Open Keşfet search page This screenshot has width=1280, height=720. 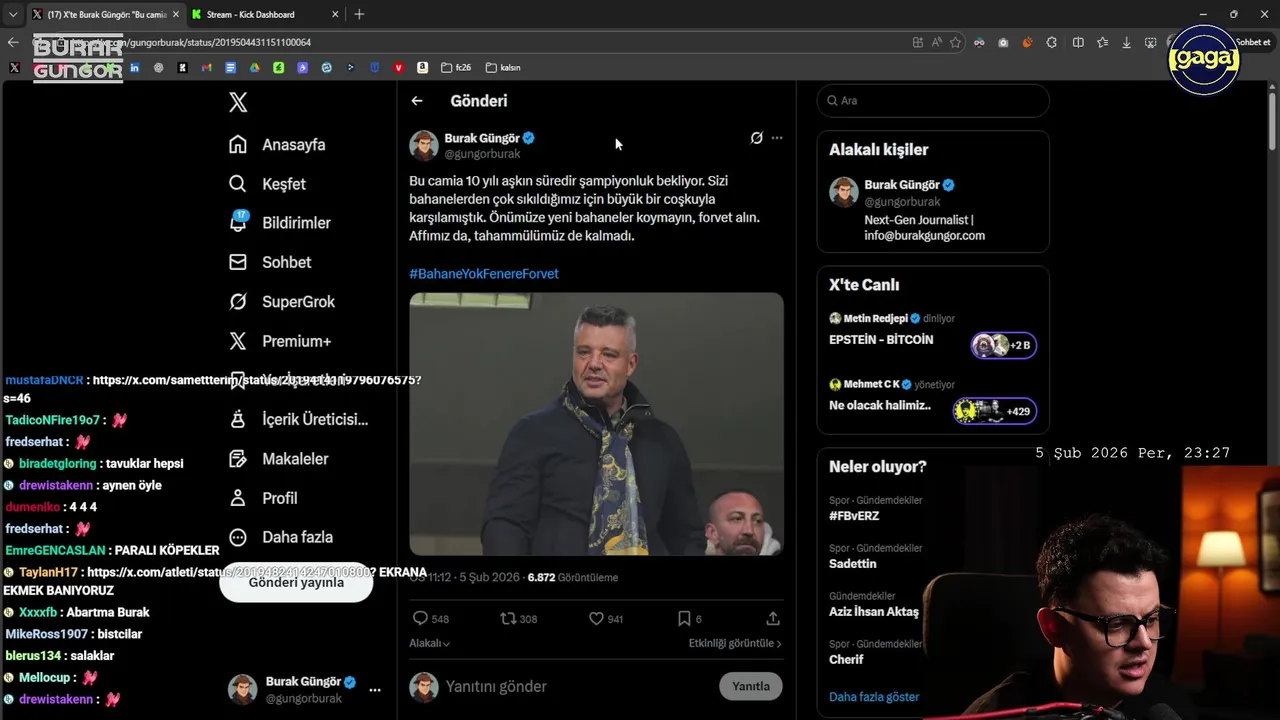[267, 184]
